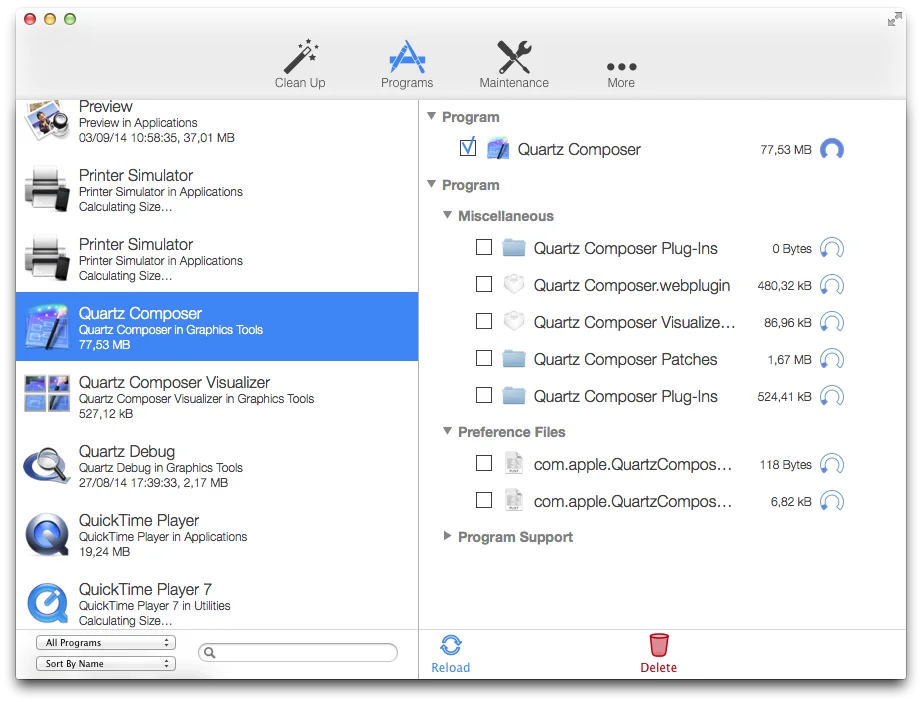
Task: Click the Reload label
Action: coord(451,668)
